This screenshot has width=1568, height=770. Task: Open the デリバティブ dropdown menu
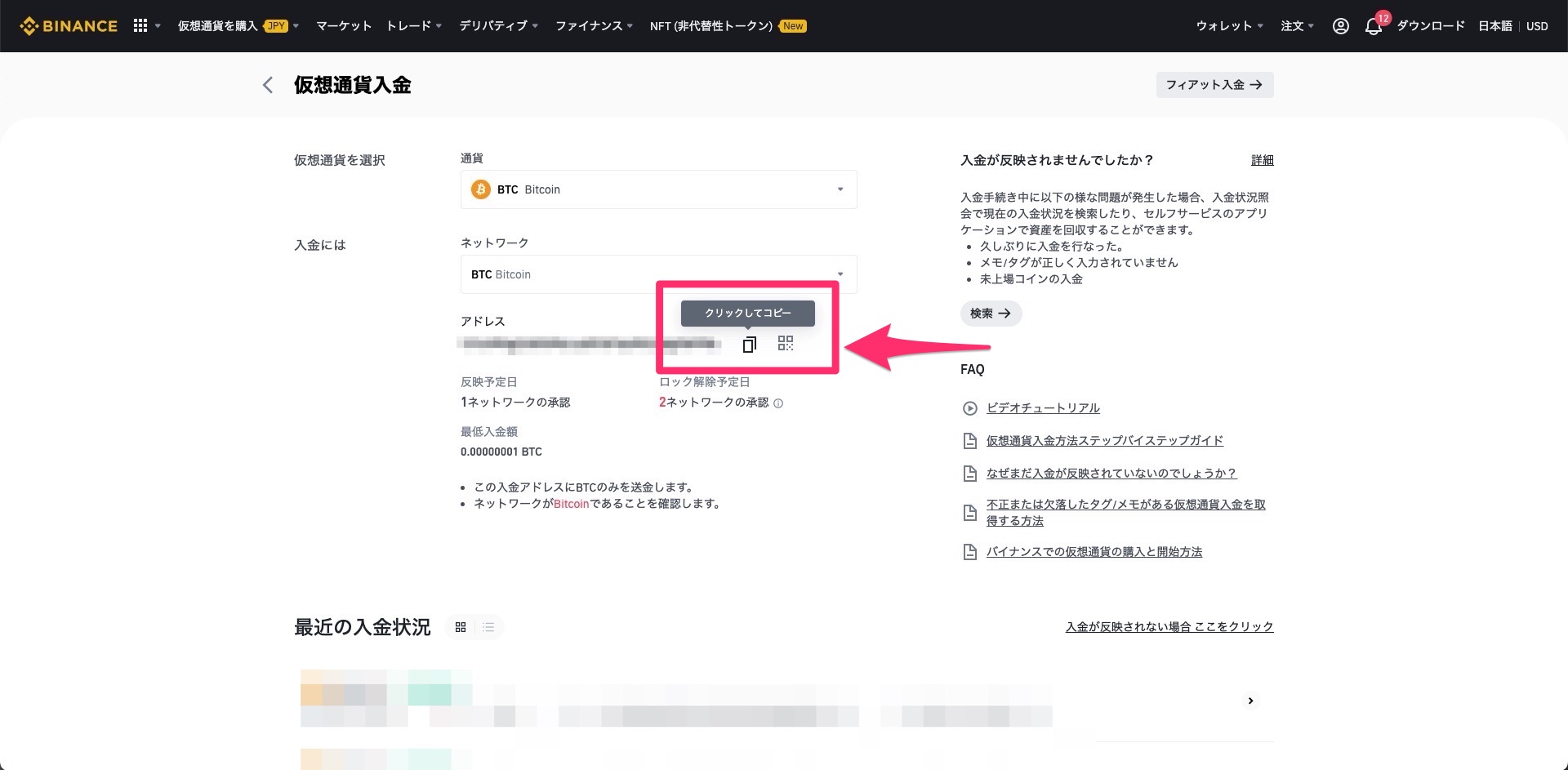[498, 26]
